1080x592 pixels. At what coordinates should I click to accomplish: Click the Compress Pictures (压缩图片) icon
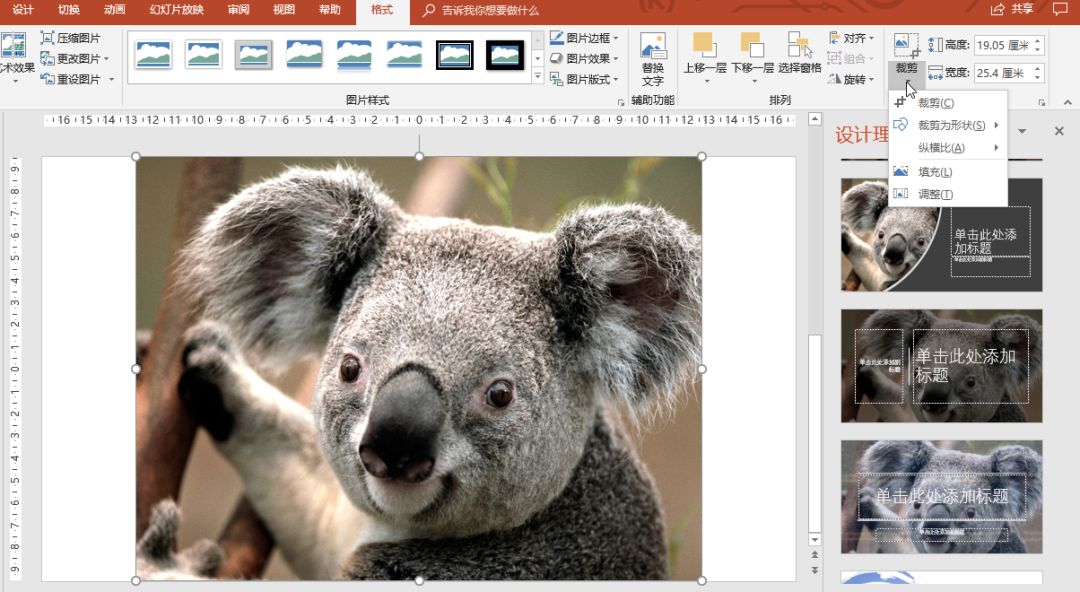(x=48, y=38)
